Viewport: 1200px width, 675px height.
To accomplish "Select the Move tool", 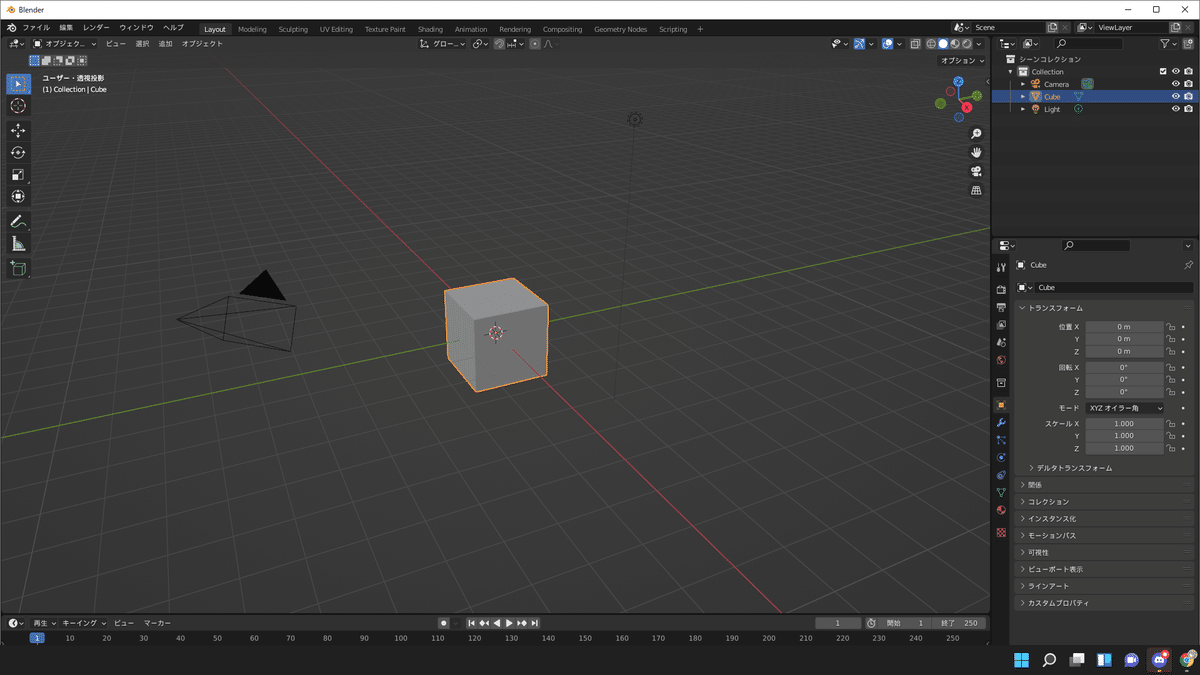I will 18,131.
